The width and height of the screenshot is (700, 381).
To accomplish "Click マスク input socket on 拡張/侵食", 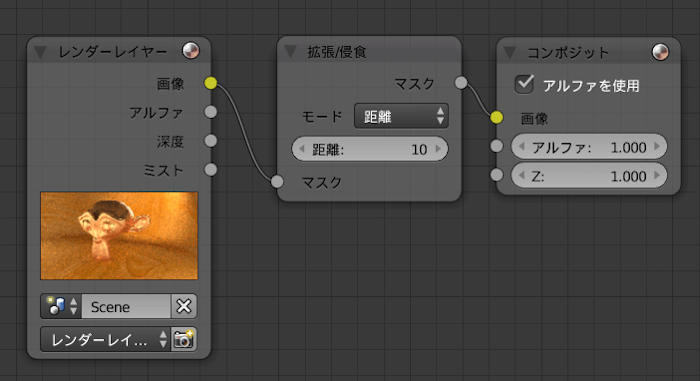I will pos(277,181).
